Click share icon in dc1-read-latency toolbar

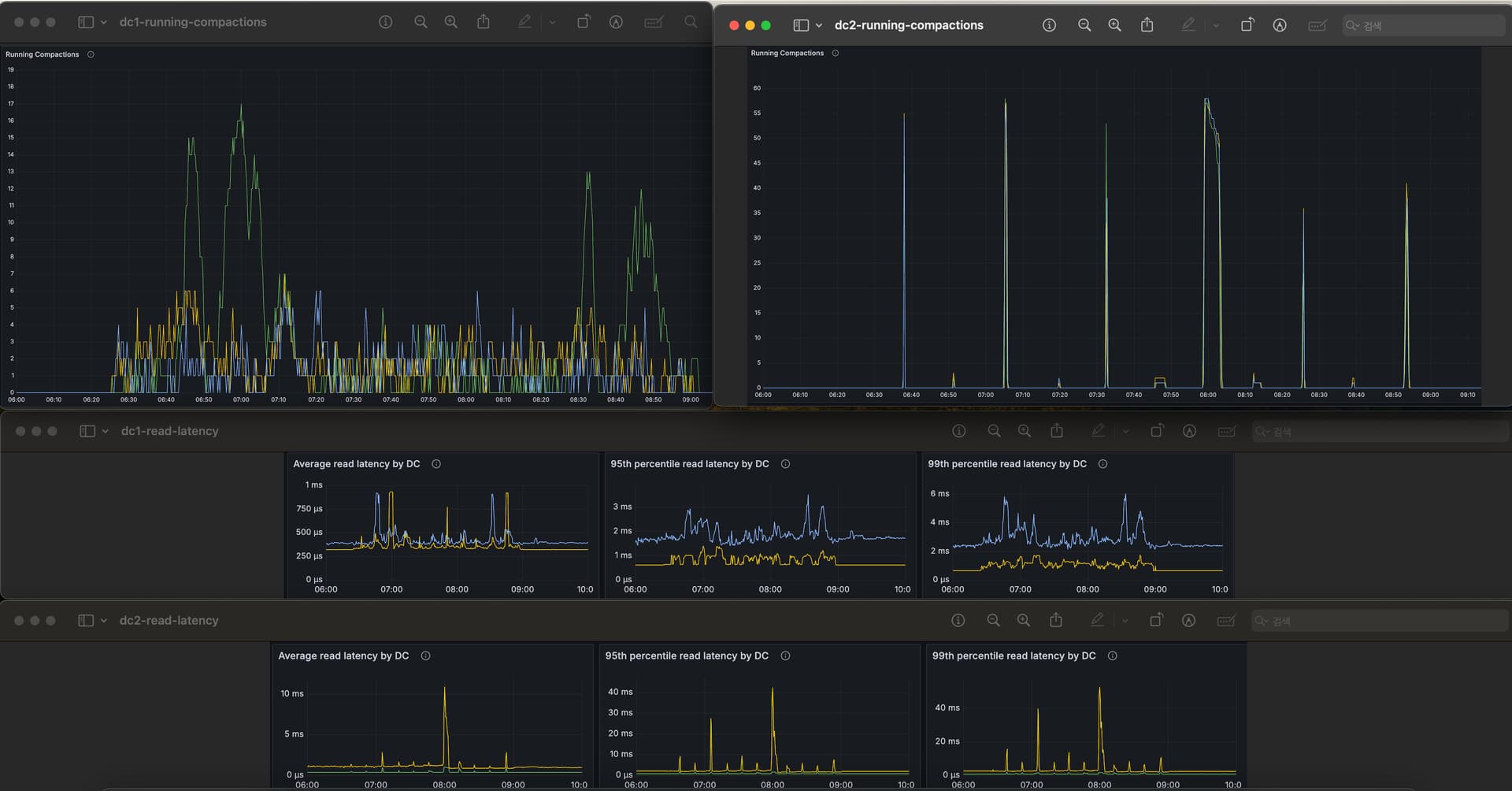[x=1057, y=431]
